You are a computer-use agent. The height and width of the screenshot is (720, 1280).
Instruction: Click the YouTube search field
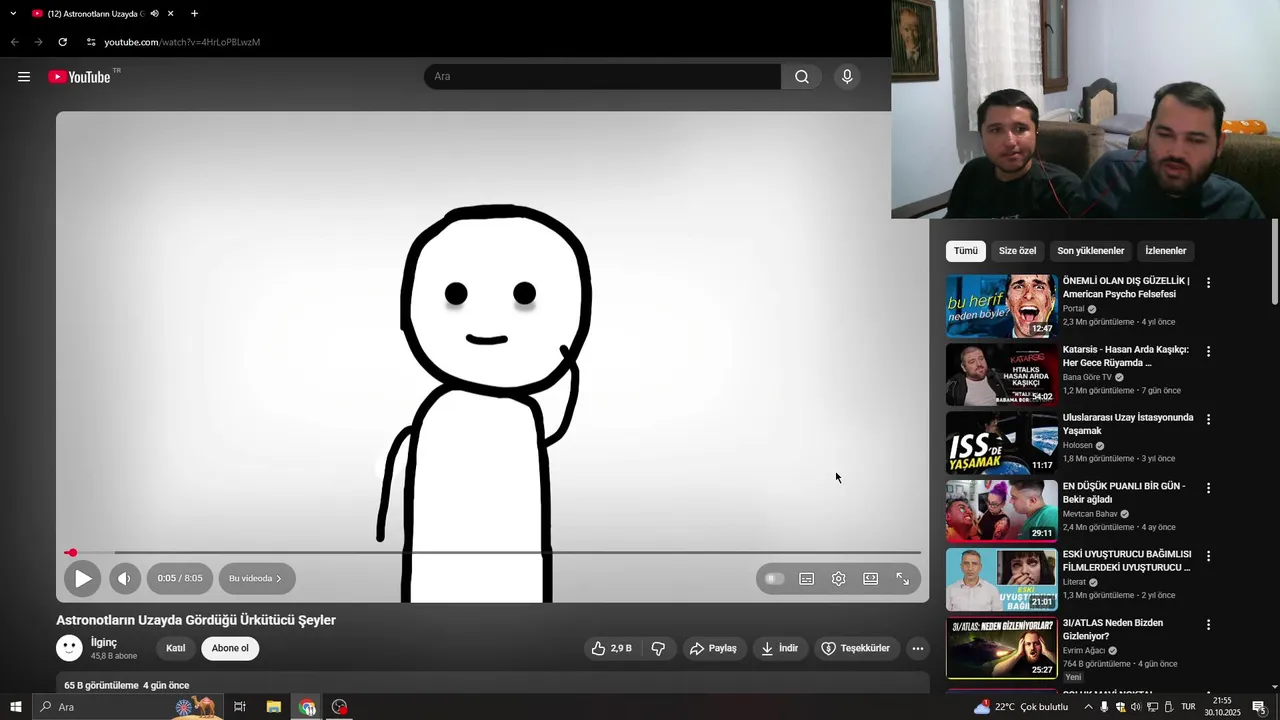pyautogui.click(x=602, y=77)
